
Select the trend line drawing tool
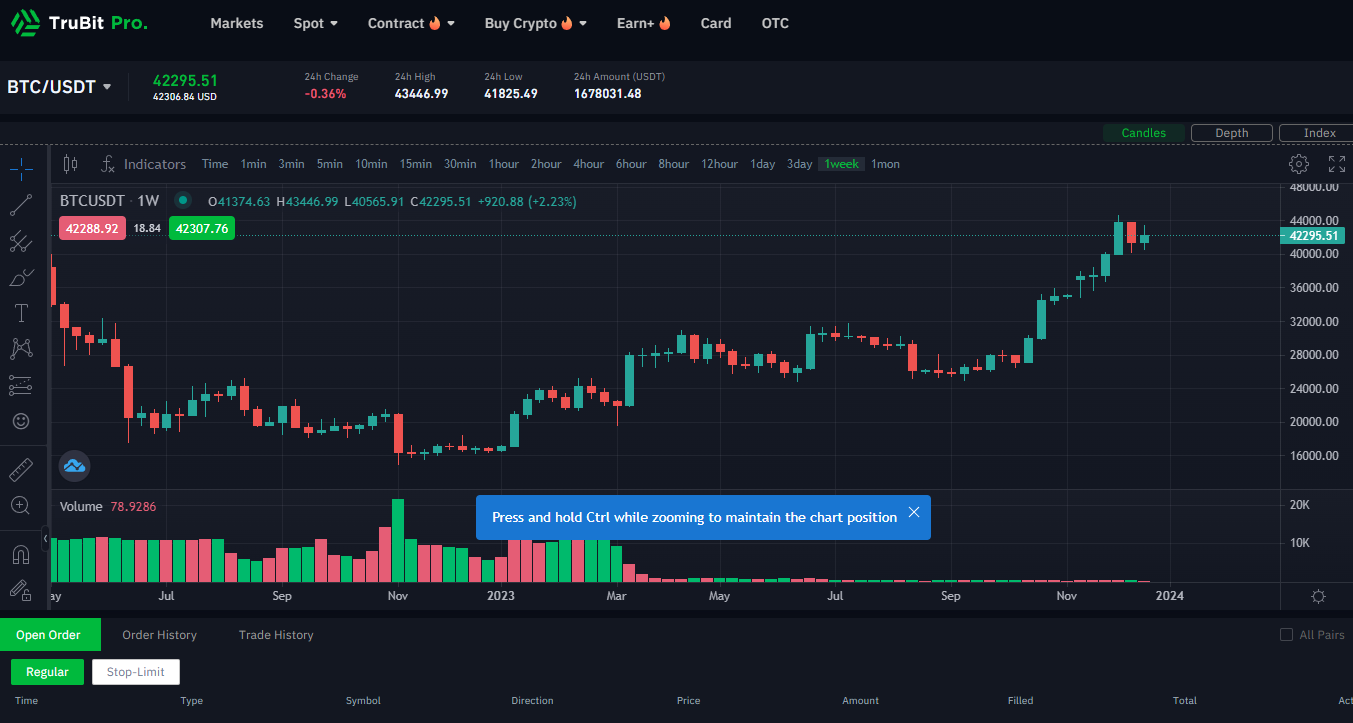(21, 205)
